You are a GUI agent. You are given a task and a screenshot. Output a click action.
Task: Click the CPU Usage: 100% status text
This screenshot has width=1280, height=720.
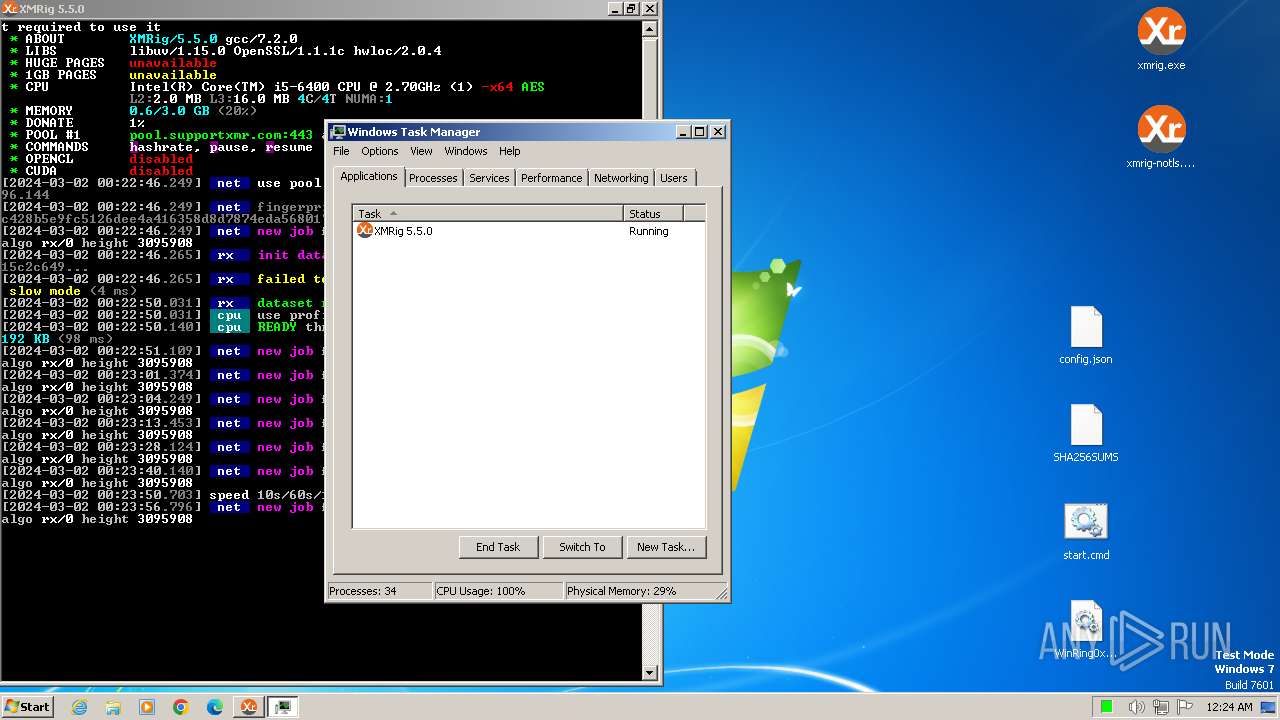[x=481, y=591]
